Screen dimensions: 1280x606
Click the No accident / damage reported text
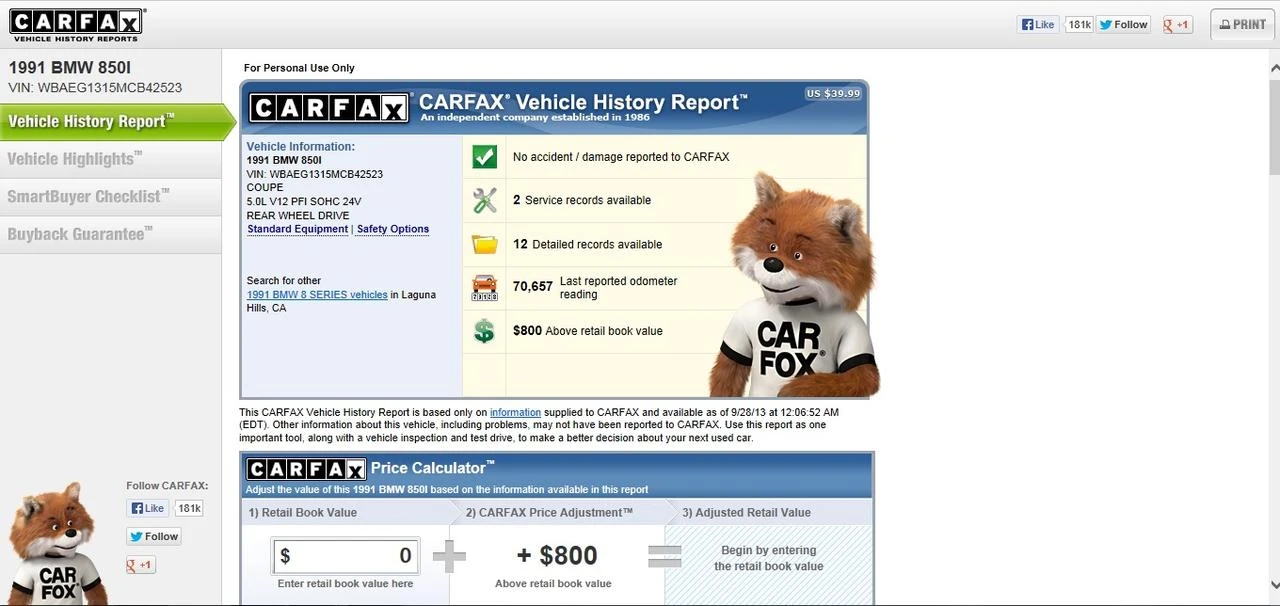pyautogui.click(x=621, y=157)
